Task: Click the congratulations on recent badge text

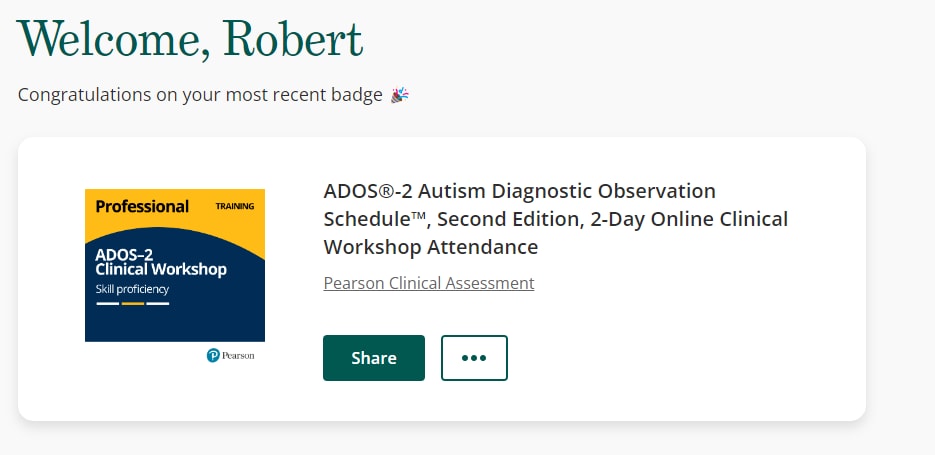Action: pos(200,95)
